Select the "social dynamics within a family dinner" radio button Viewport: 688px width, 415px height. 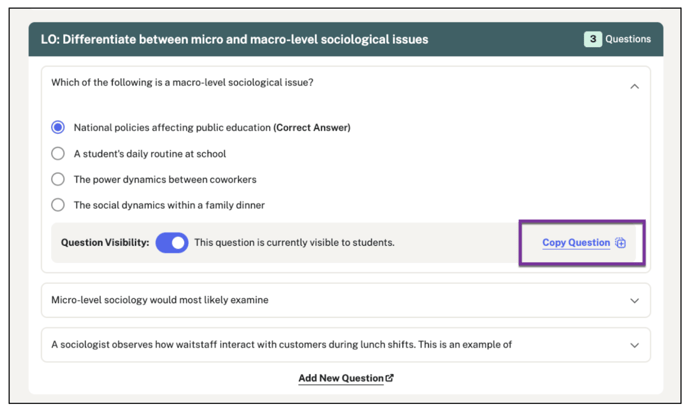pos(58,205)
